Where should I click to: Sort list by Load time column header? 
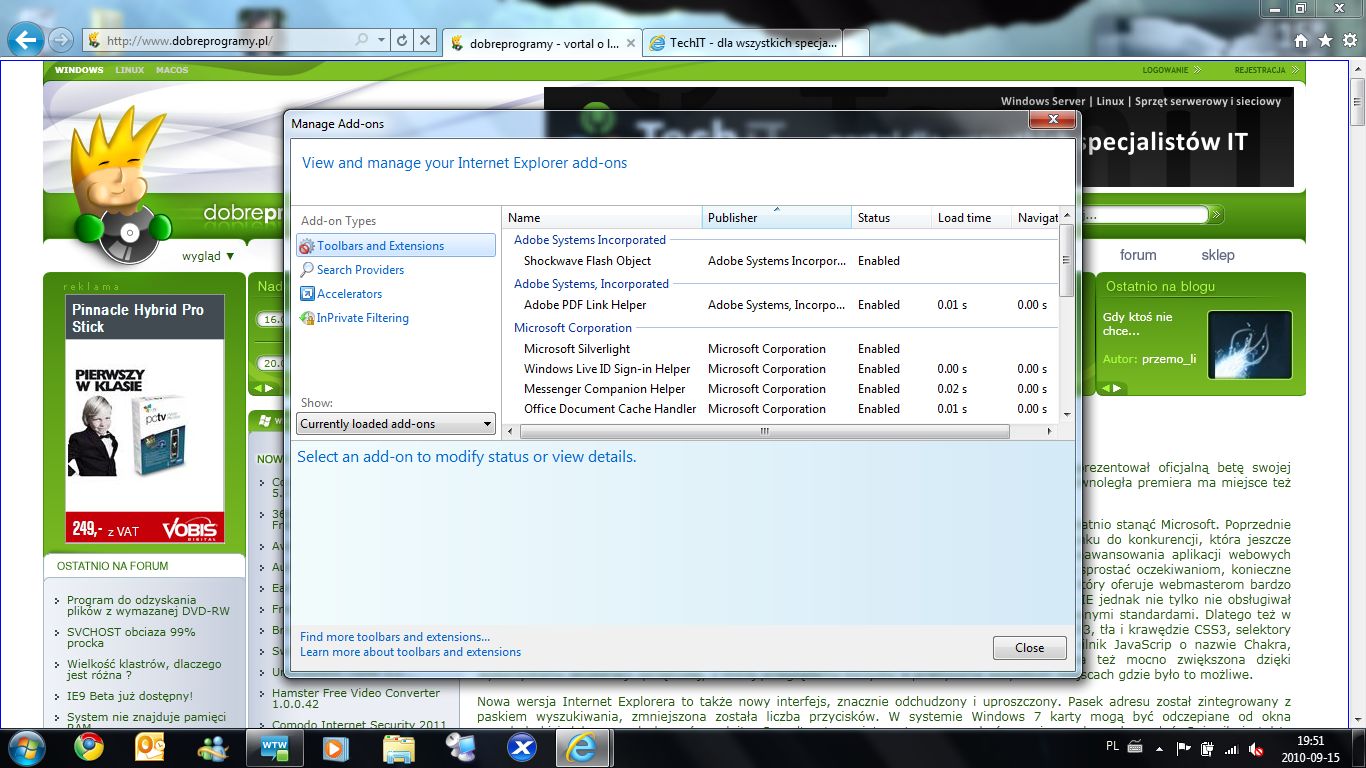(x=971, y=217)
